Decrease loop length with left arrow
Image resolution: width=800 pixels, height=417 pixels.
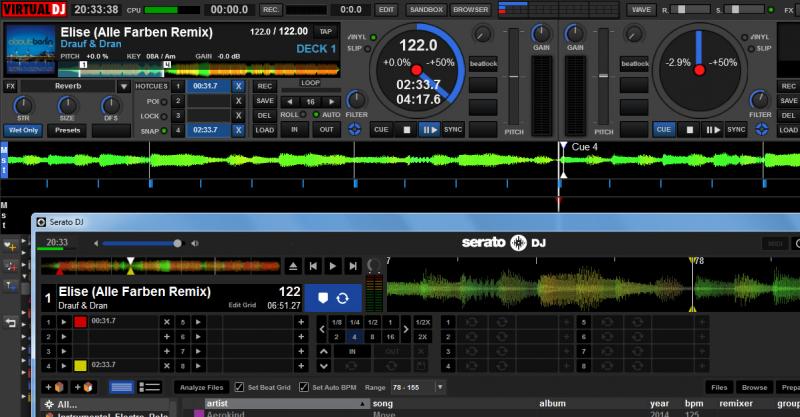point(288,101)
